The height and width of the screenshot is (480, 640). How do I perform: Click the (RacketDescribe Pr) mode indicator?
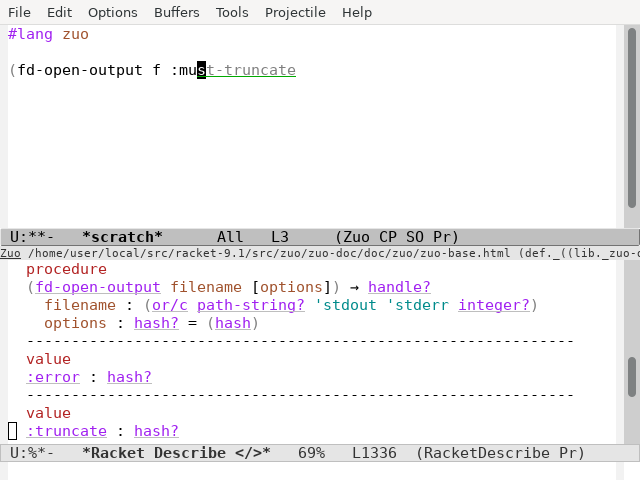(500, 453)
